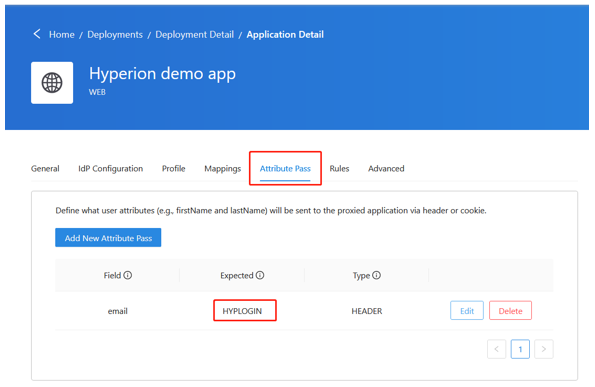Switch to the Advanced tab

pyautogui.click(x=386, y=168)
